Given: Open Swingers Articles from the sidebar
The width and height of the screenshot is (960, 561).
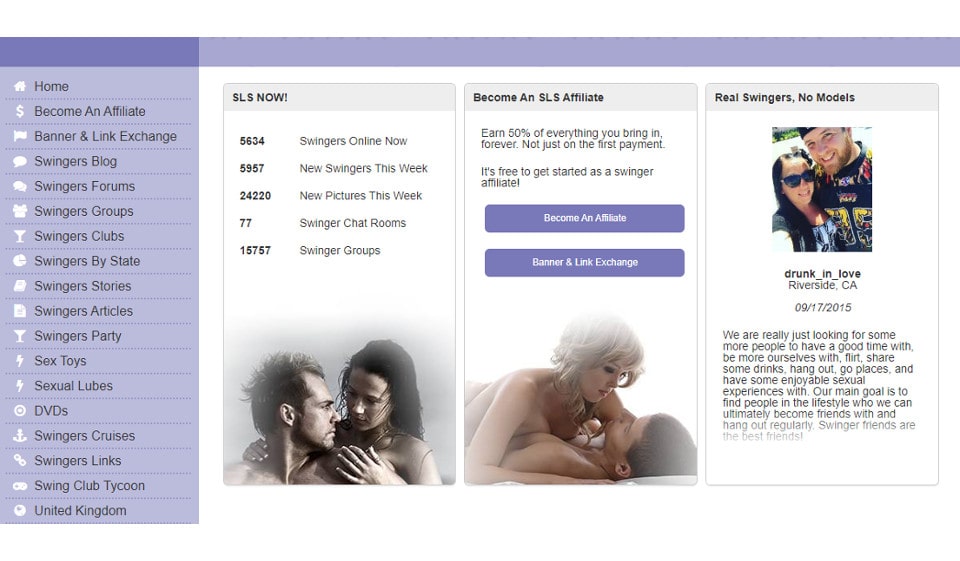Looking at the screenshot, I should coord(83,311).
